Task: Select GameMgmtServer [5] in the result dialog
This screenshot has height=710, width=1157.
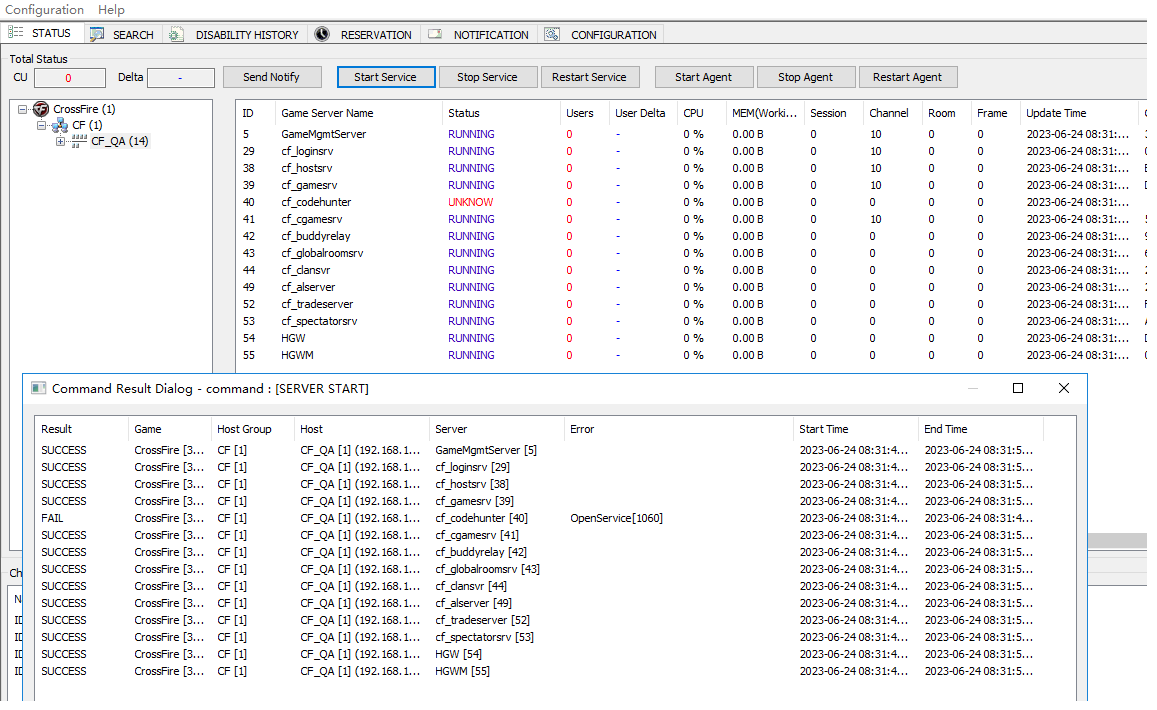Action: [x=486, y=450]
